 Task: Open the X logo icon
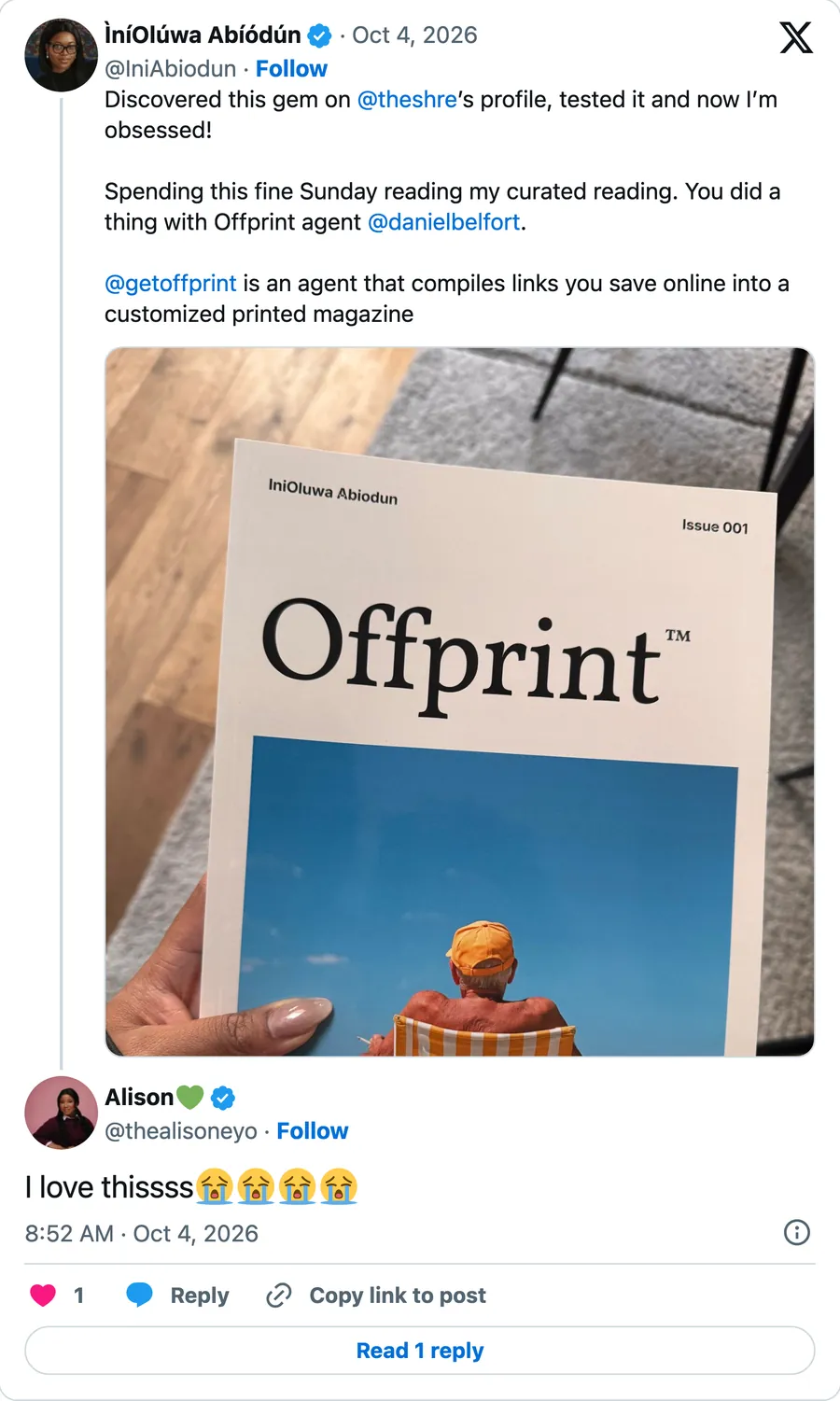(x=796, y=37)
